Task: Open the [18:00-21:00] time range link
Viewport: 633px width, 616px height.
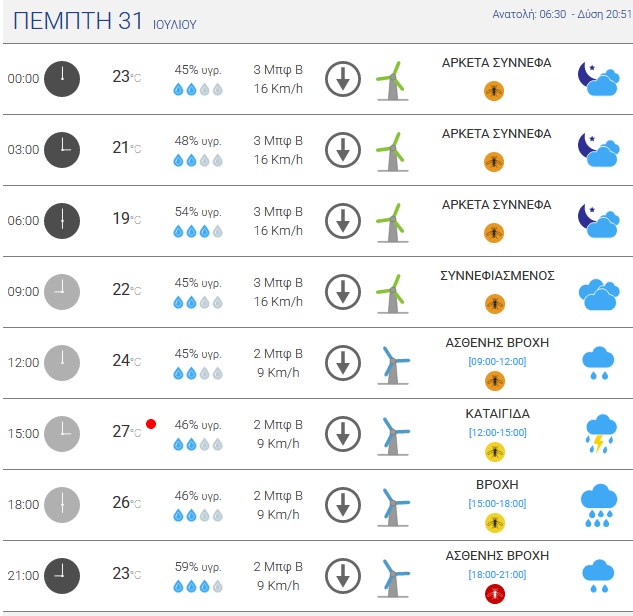Action: (497, 574)
